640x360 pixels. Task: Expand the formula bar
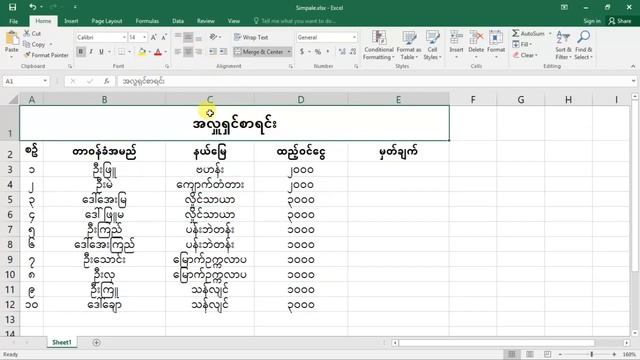633,81
